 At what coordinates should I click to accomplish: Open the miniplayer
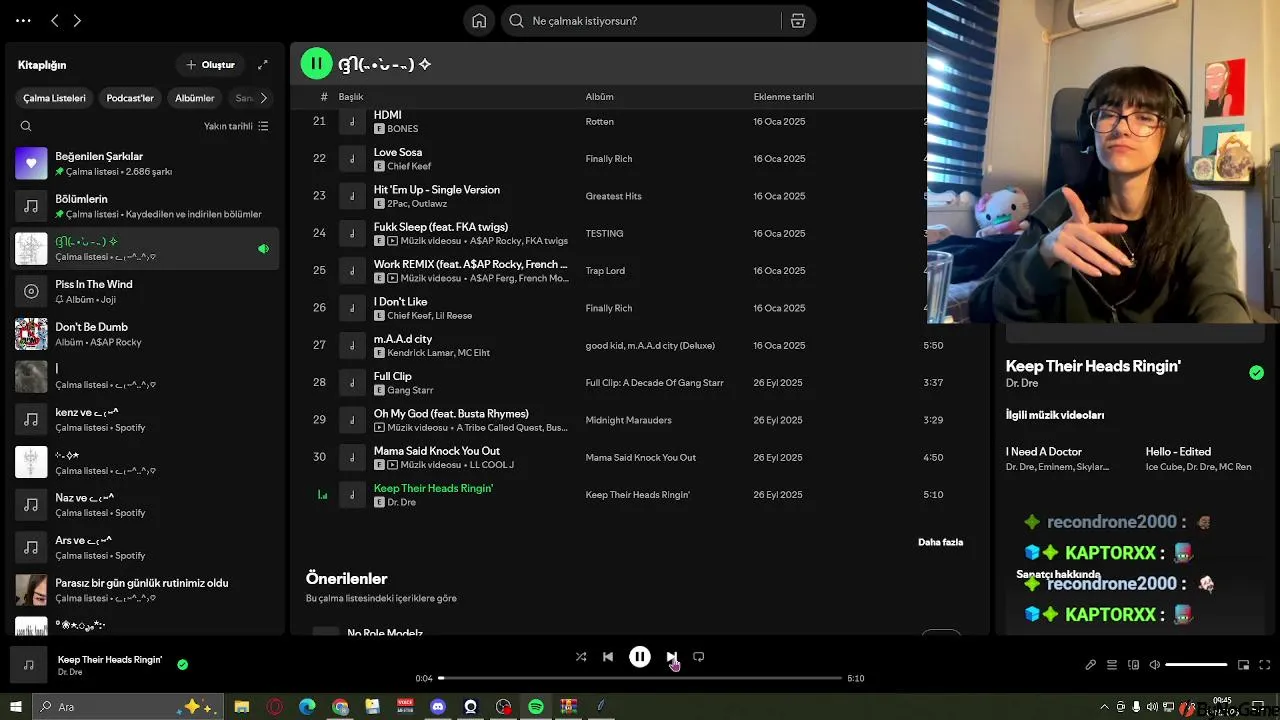pyautogui.click(x=1243, y=665)
